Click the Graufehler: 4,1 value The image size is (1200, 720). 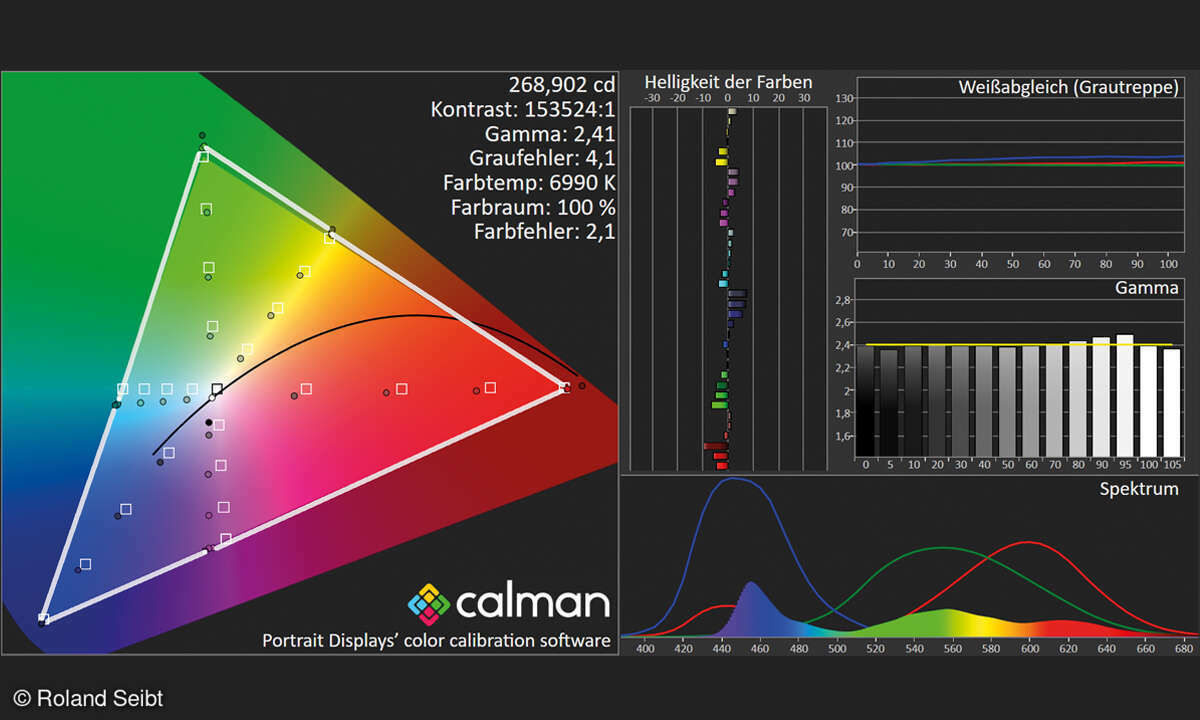(x=542, y=158)
